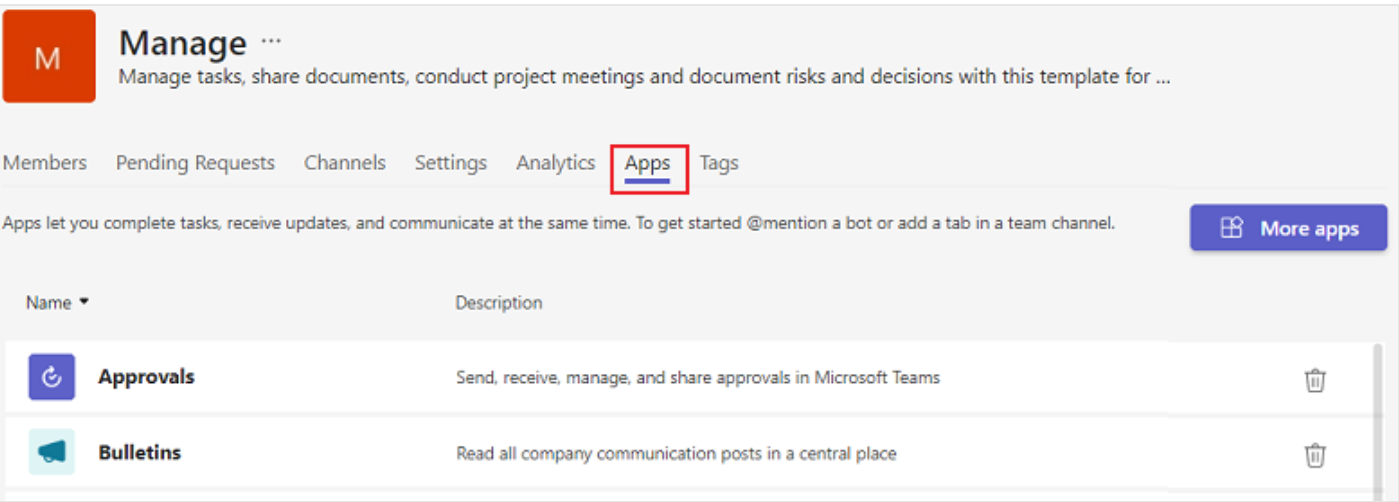Select the Apps tab

click(x=648, y=163)
